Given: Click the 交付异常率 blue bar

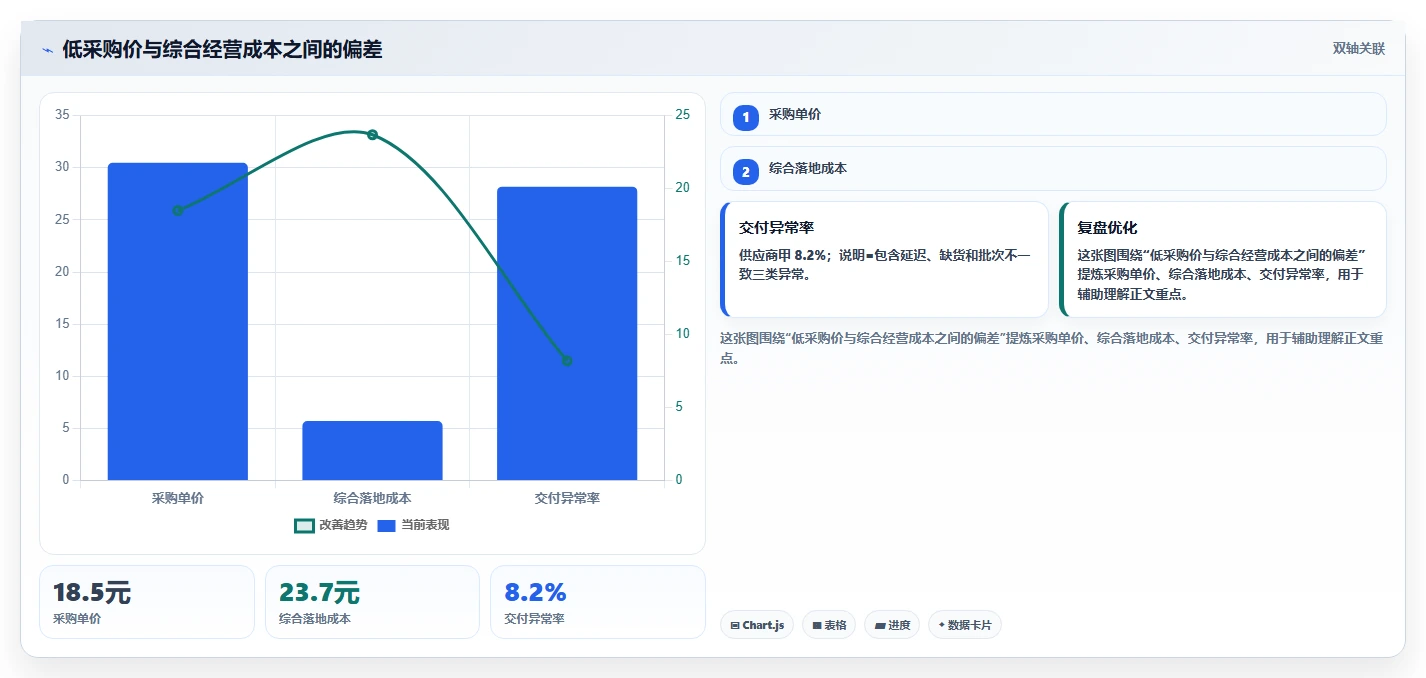Looking at the screenshot, I should click(x=567, y=333).
